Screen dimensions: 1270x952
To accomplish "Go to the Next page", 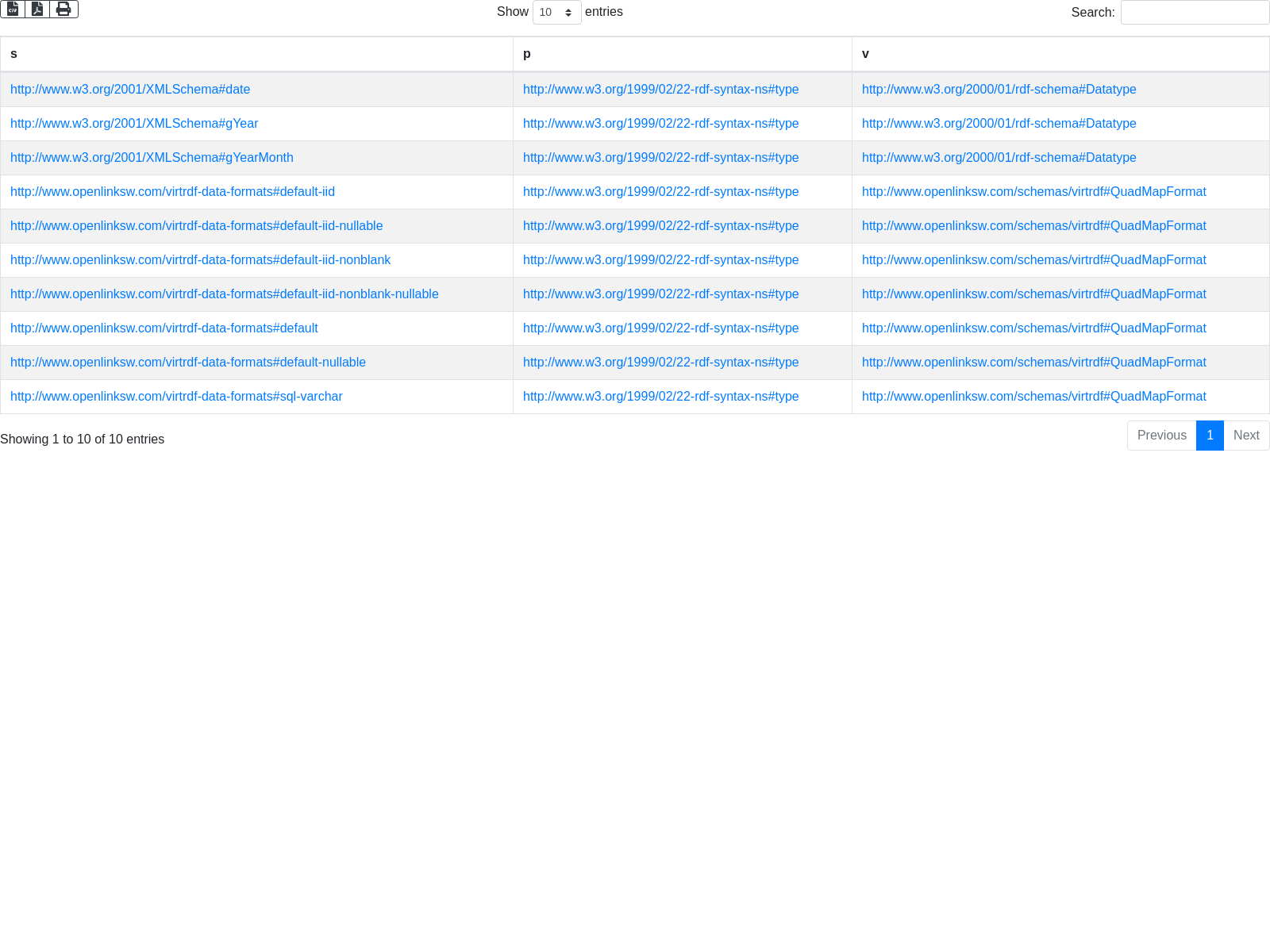I will click(1246, 436).
